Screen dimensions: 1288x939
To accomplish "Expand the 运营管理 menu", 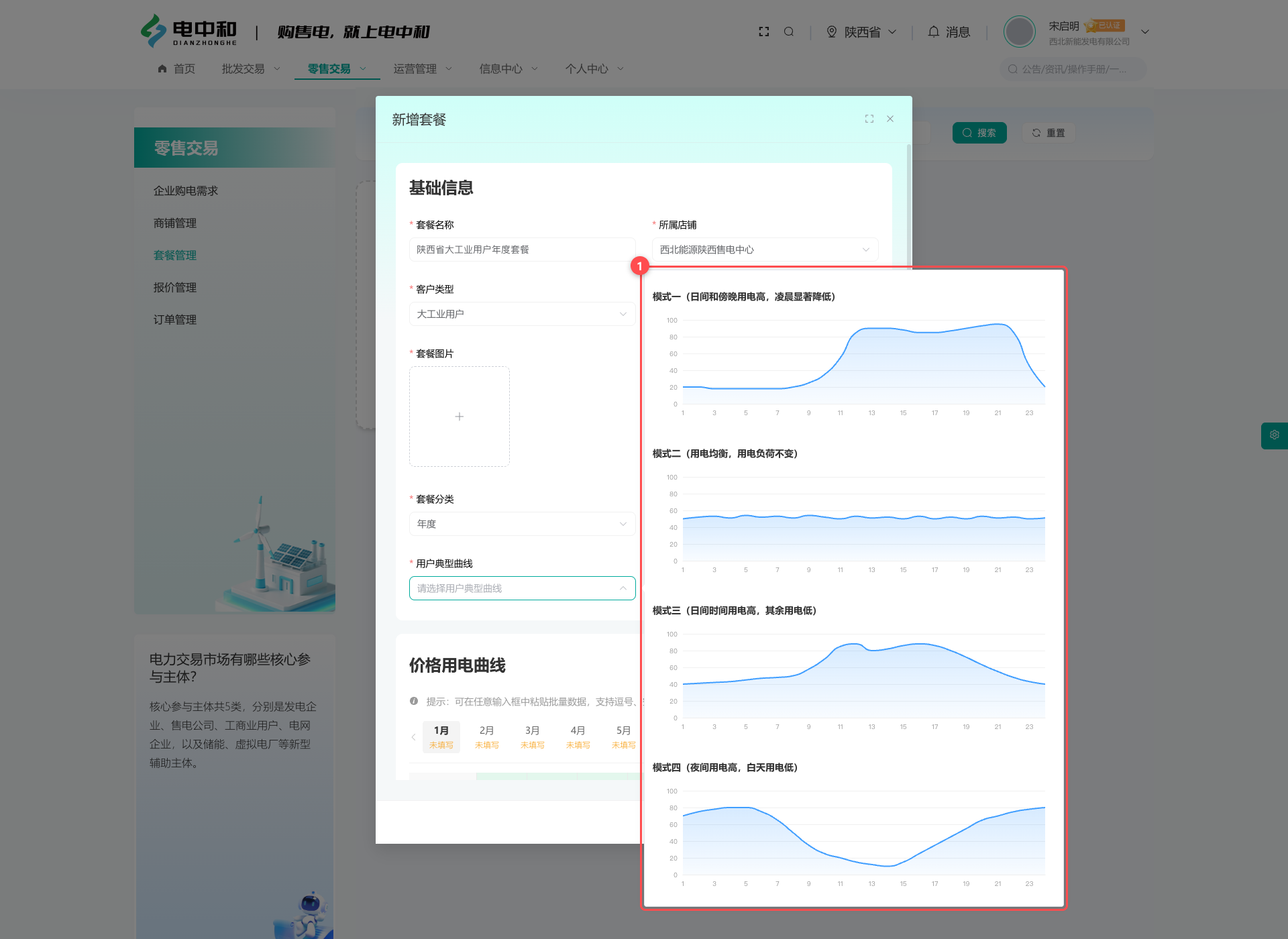I will (423, 68).
